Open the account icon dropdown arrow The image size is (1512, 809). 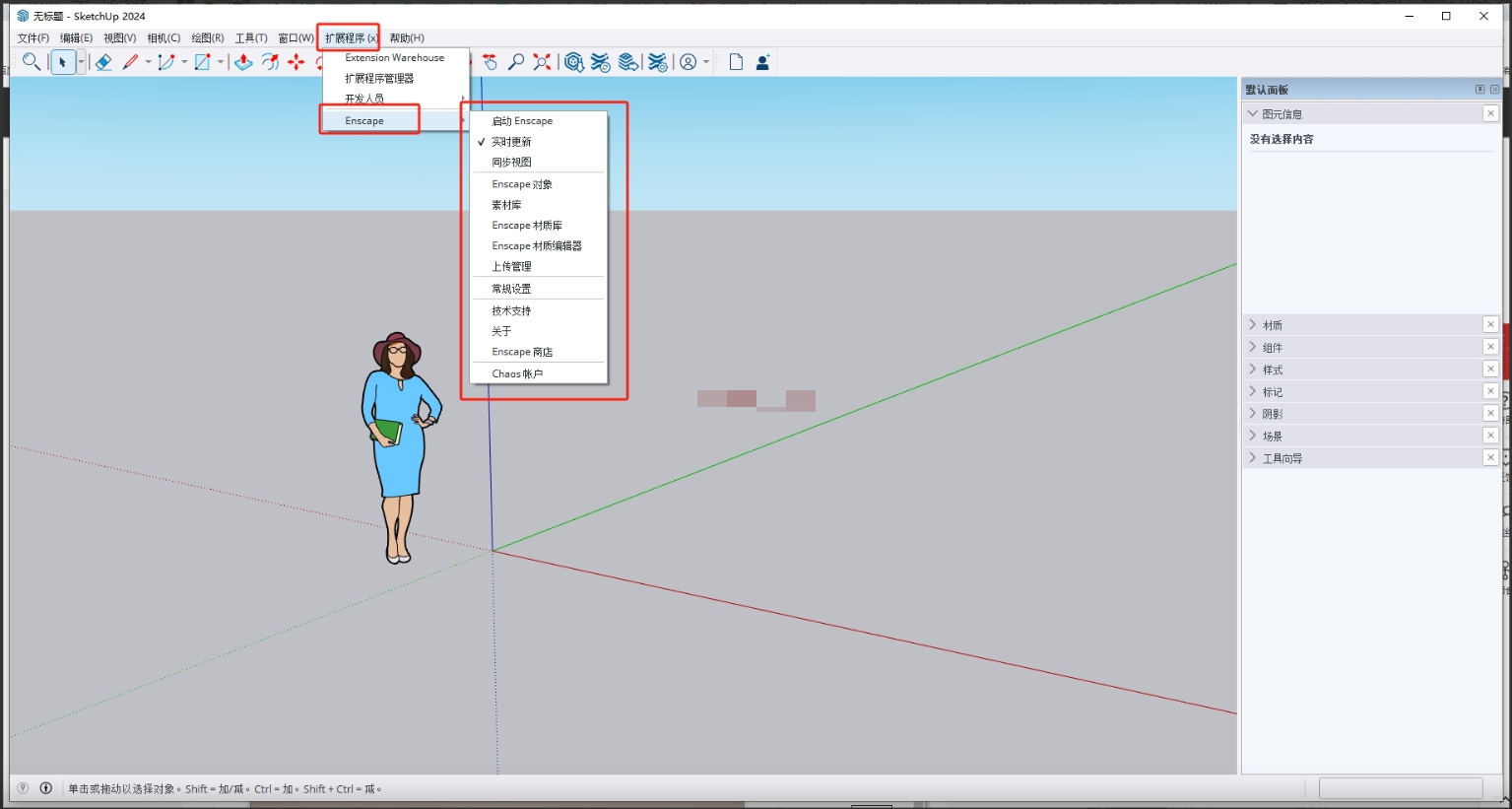click(706, 62)
